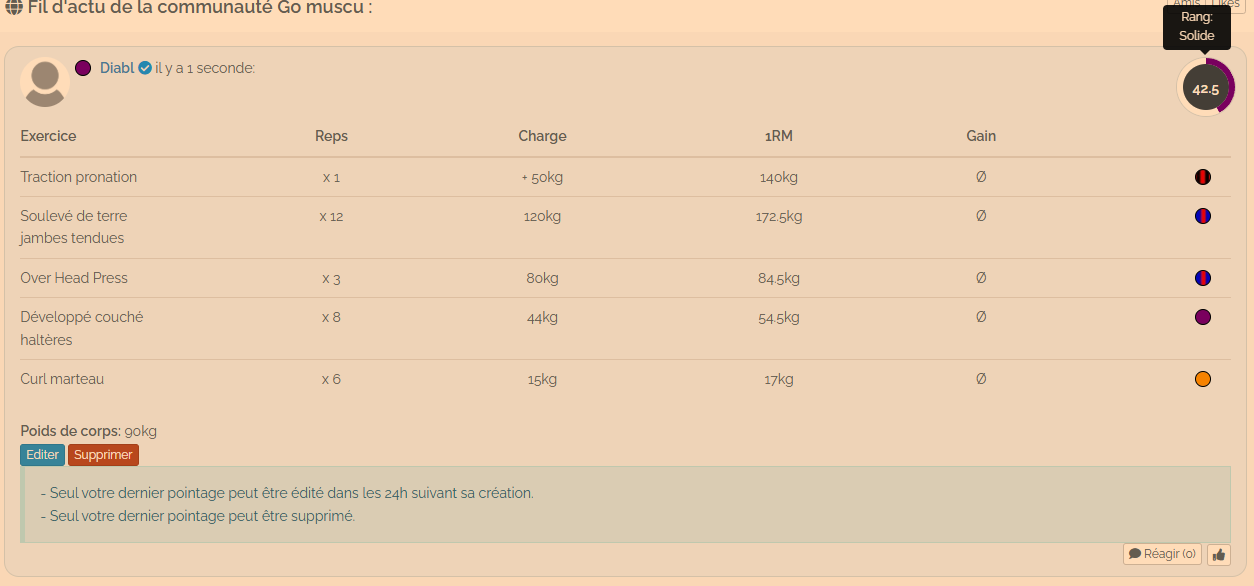This screenshot has height=586, width=1254.
Task: Click the rank badge on the Traction pronation row
Action: [1203, 177]
